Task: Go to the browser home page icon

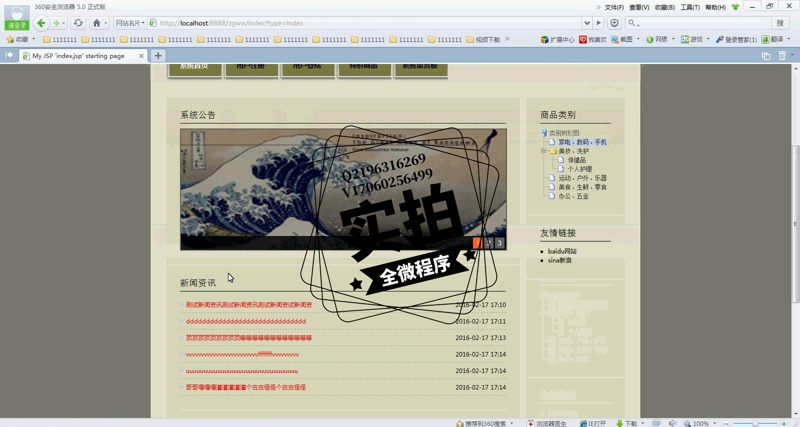Action: (x=97, y=23)
